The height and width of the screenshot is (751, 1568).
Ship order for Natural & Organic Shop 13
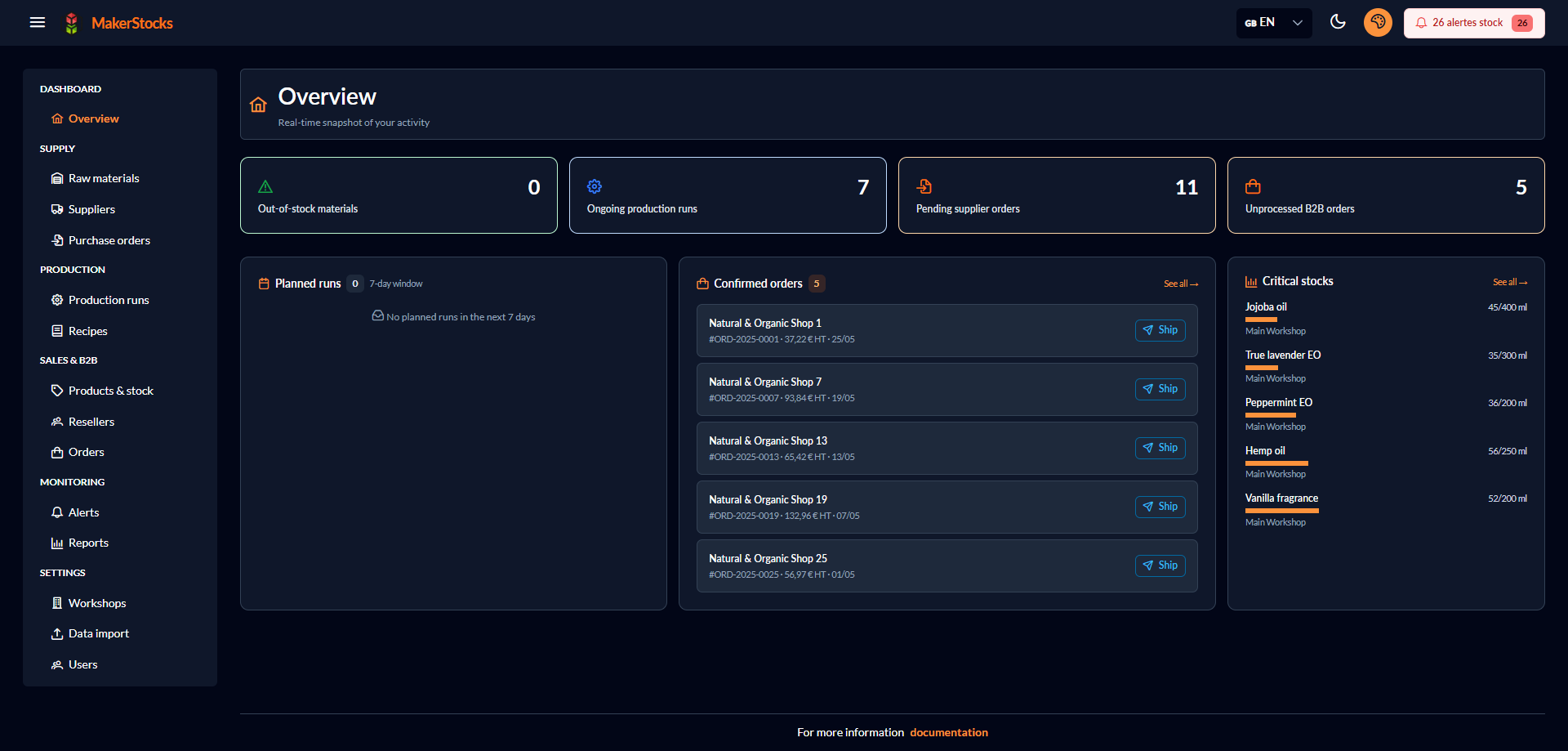(x=1160, y=448)
